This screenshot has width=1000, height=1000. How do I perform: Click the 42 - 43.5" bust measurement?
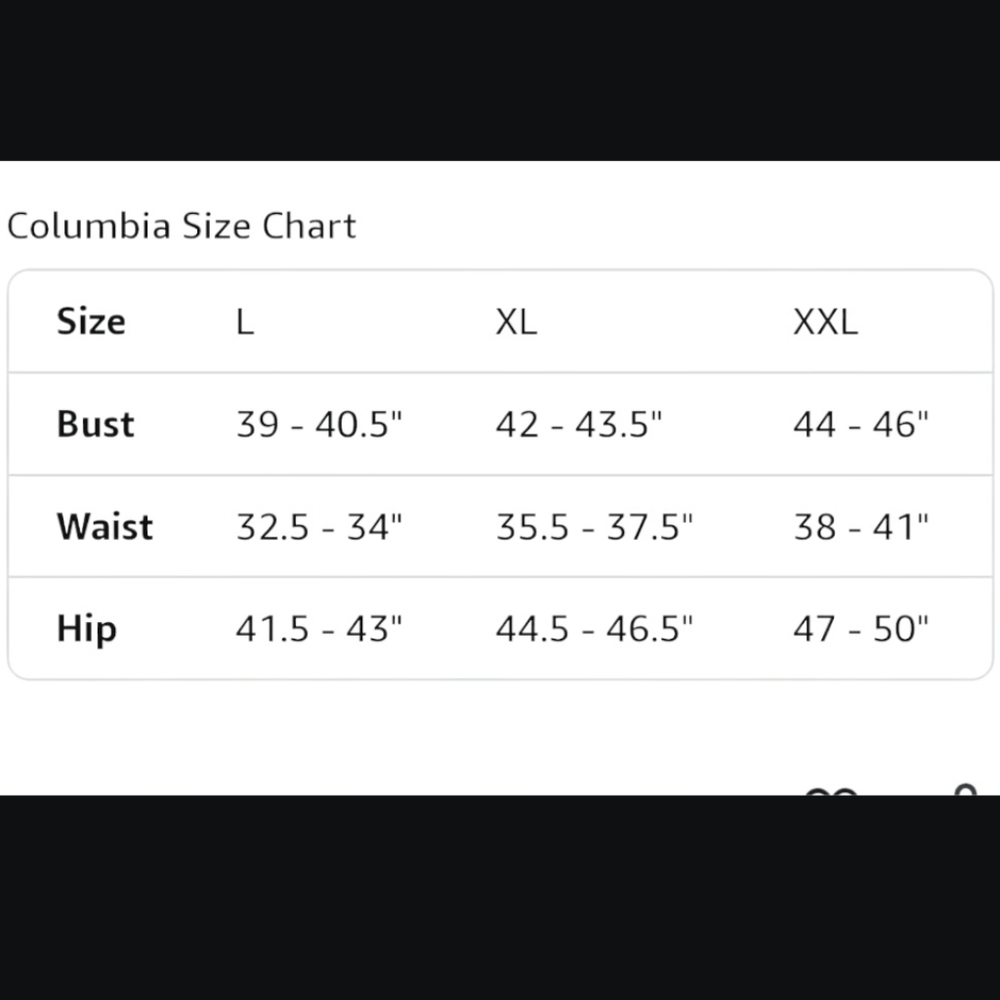pyautogui.click(x=579, y=424)
